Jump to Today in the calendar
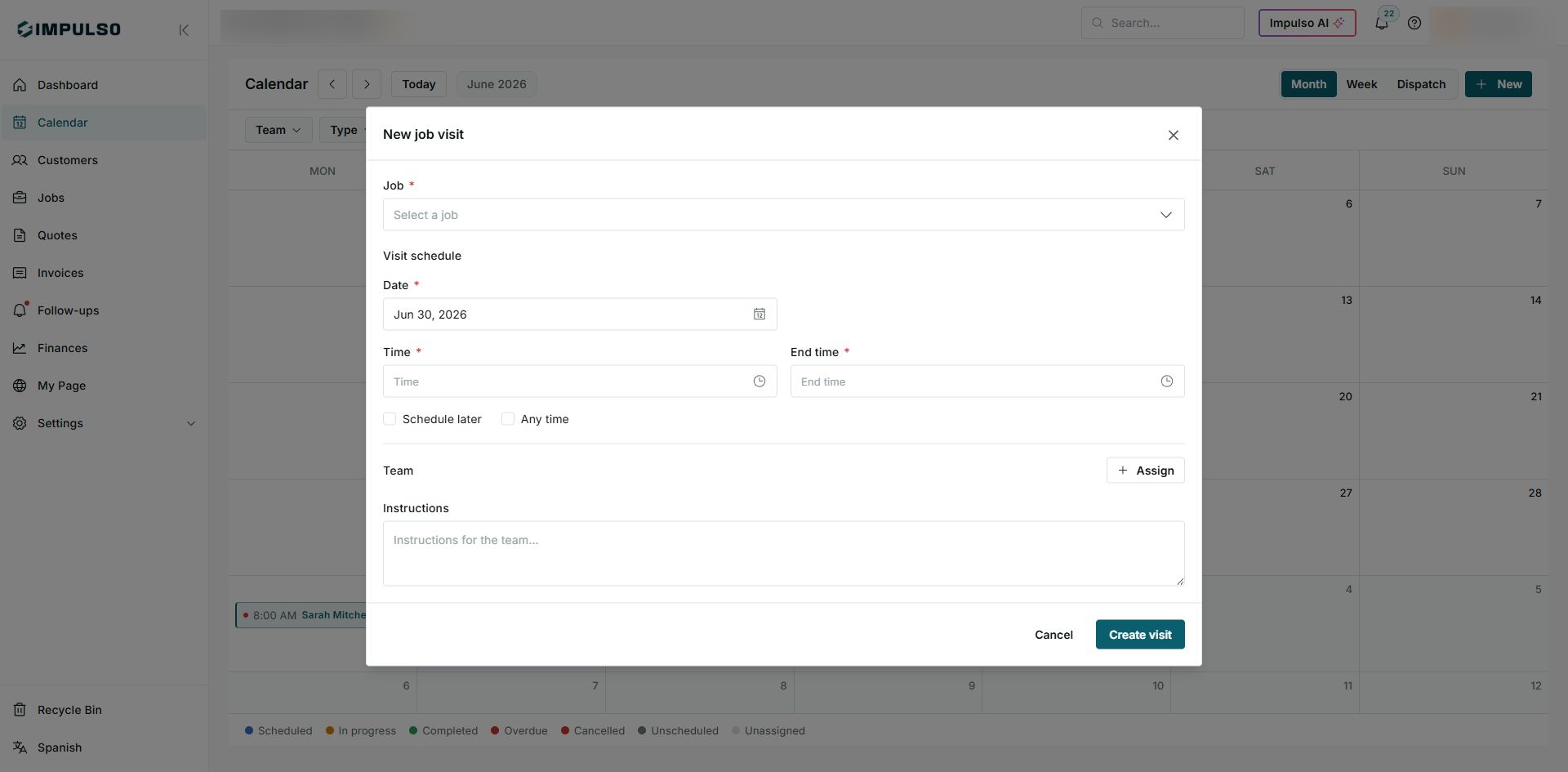1568x772 pixels. tap(419, 84)
